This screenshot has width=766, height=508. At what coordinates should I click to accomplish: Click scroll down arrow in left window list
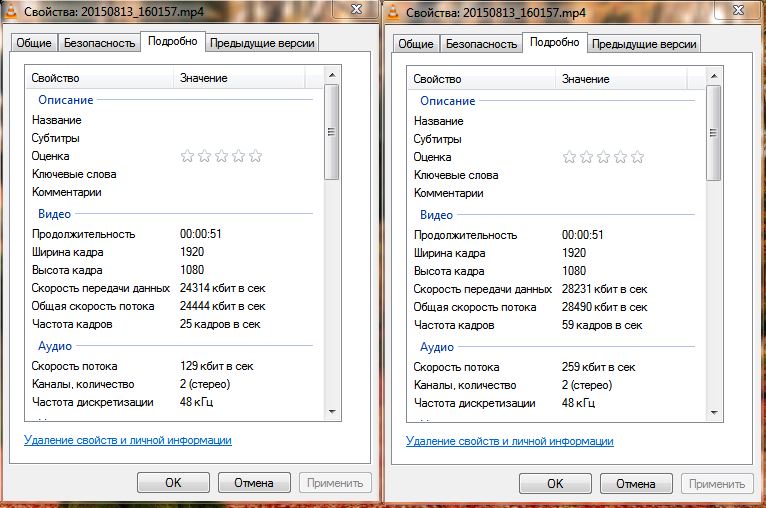332,411
